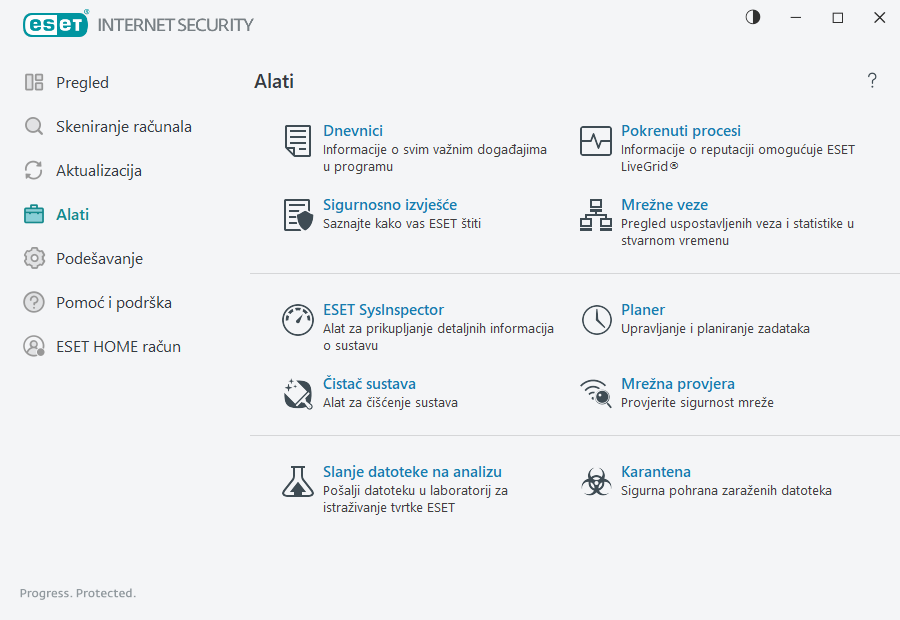Select Aktualizacija in the sidebar
This screenshot has height=620, width=900.
[x=98, y=171]
